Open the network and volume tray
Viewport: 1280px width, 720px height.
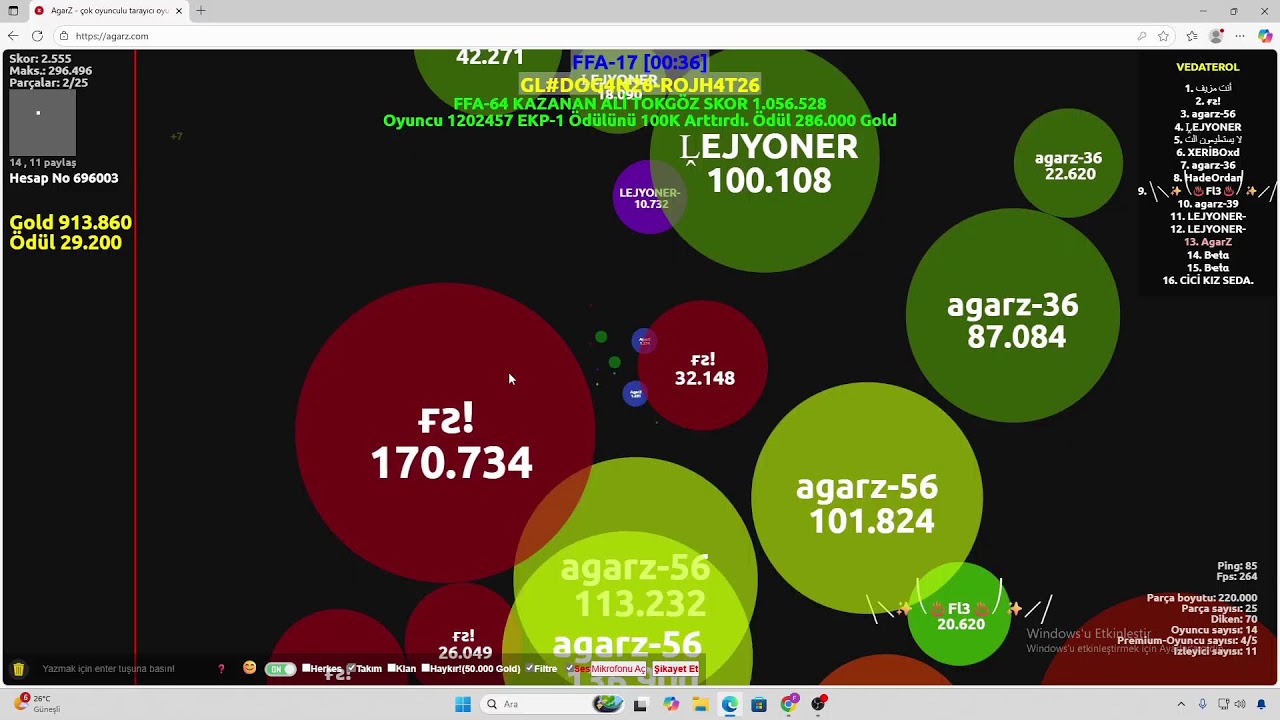[1232, 704]
